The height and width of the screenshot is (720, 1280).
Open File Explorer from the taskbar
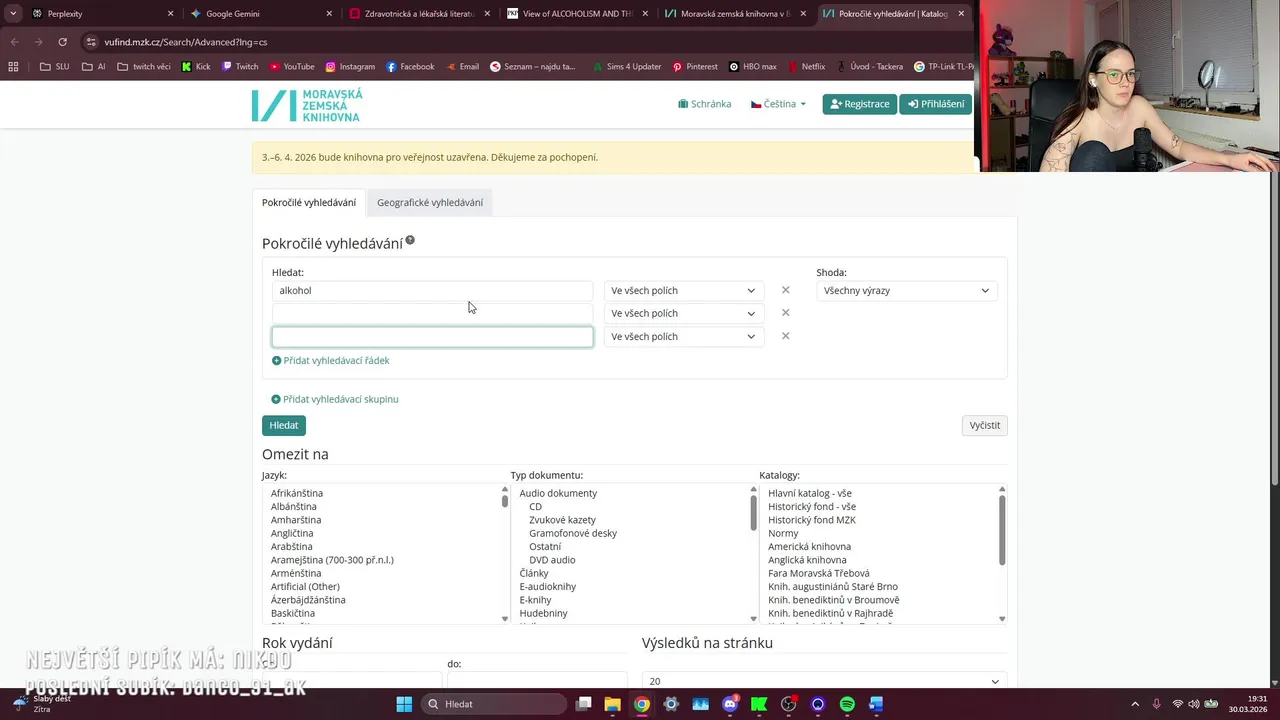click(x=612, y=704)
